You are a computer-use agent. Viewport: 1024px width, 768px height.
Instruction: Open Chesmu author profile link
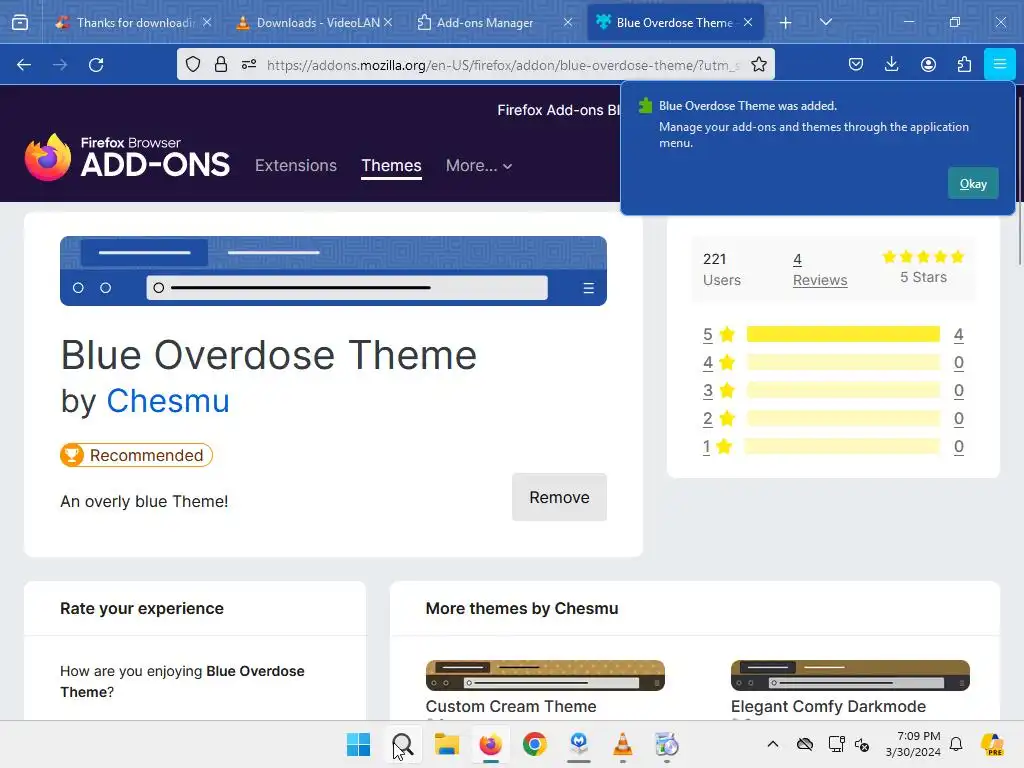[168, 400]
